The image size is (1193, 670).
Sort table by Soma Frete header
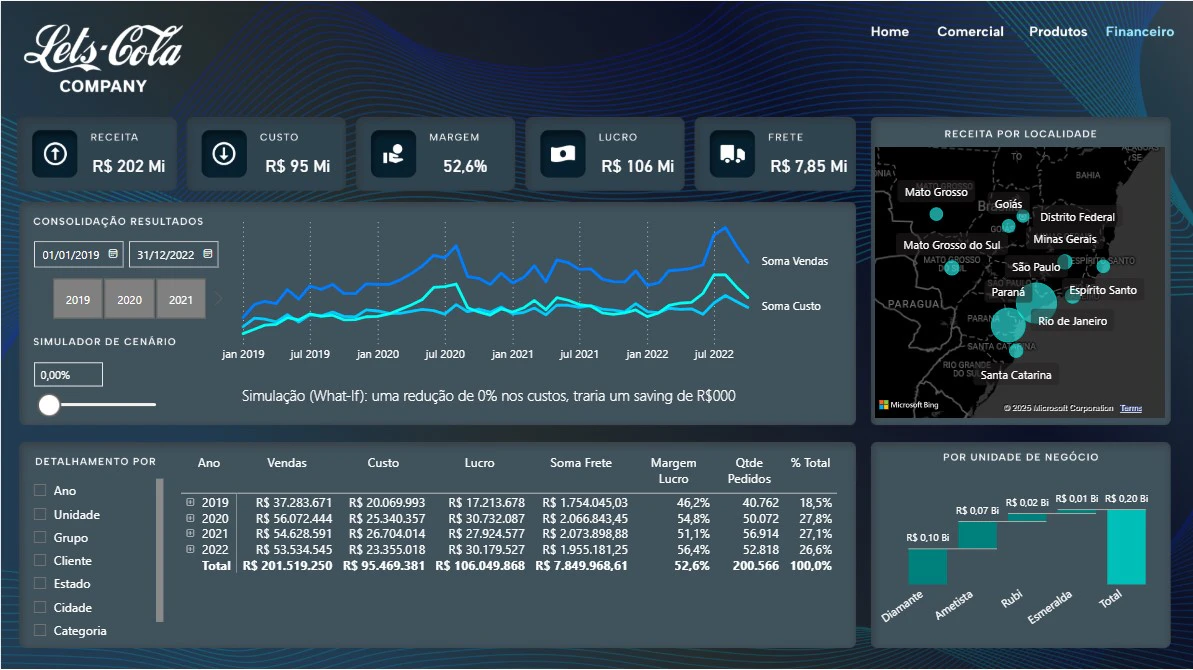[581, 462]
